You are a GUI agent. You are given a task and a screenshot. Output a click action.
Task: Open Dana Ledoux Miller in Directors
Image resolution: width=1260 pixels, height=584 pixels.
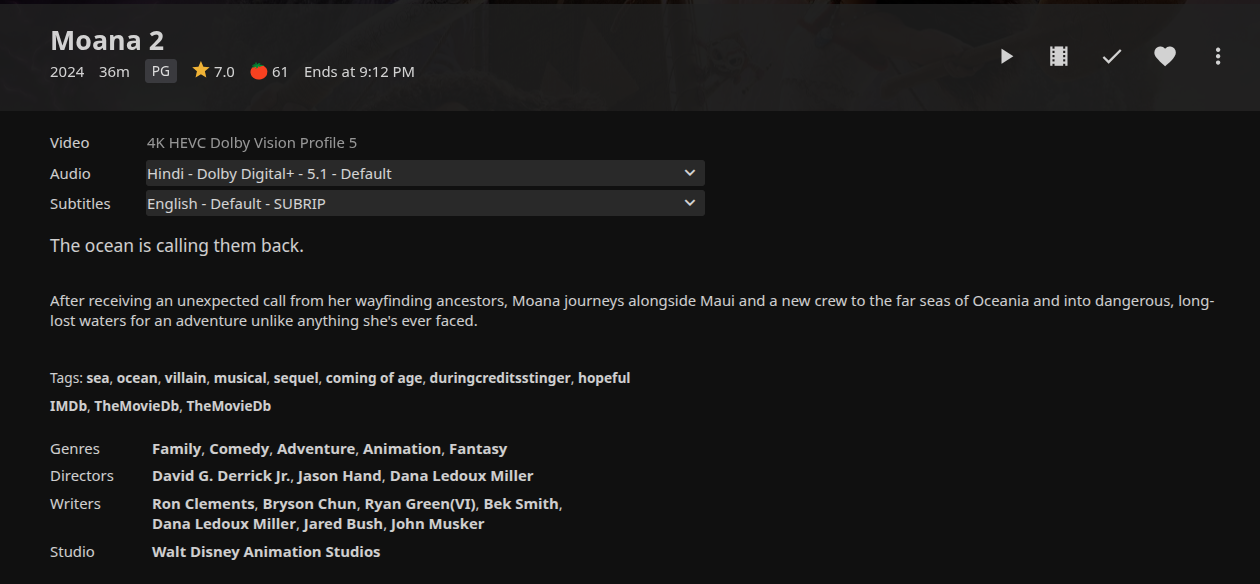(x=461, y=476)
